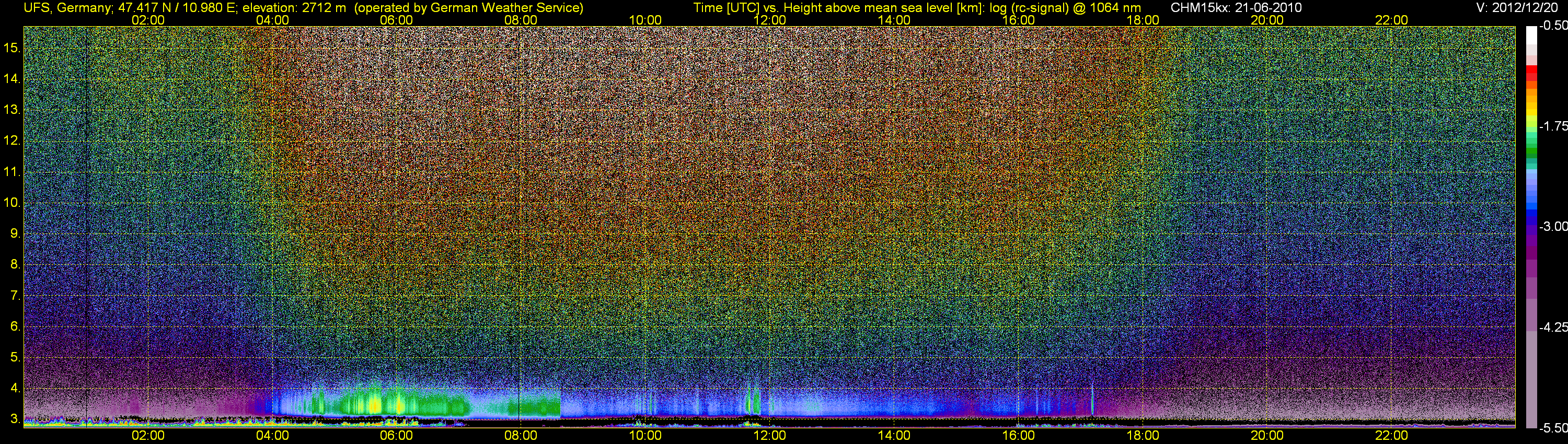Click the height axis label '5.'
This screenshot has width=1568, height=444.
15,357
